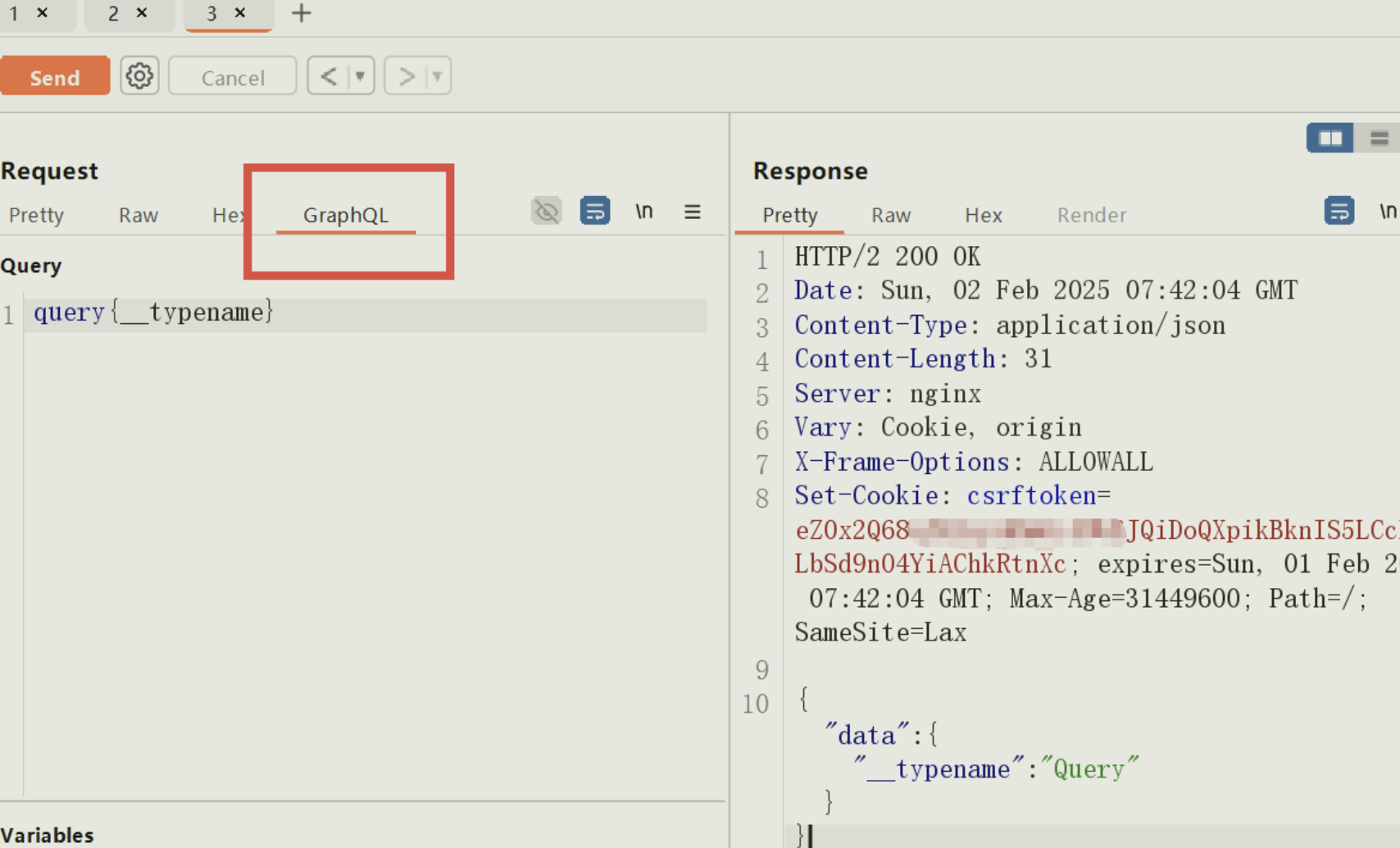Expand the back history dropdown arrow

click(360, 76)
